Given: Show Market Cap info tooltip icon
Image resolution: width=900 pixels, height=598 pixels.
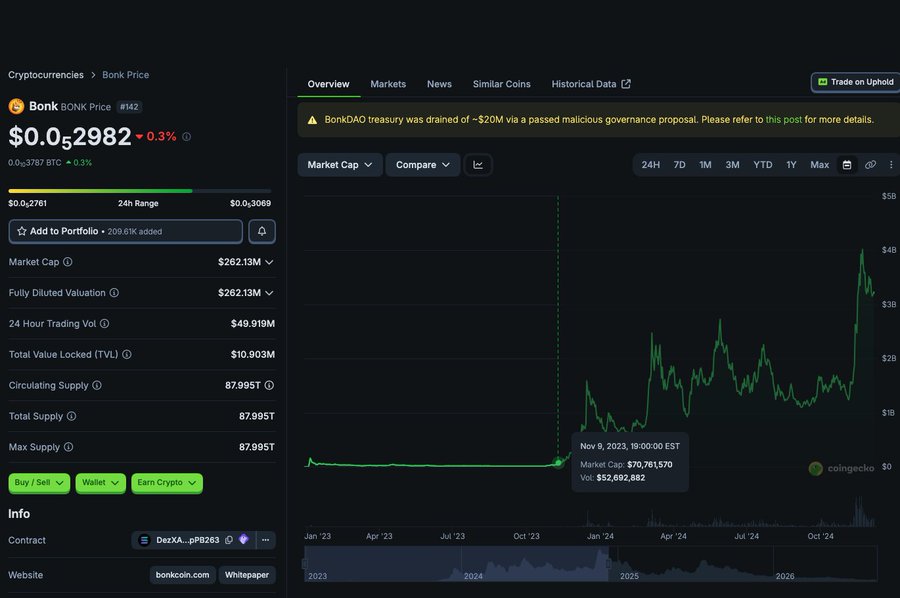Looking at the screenshot, I should 68,262.
